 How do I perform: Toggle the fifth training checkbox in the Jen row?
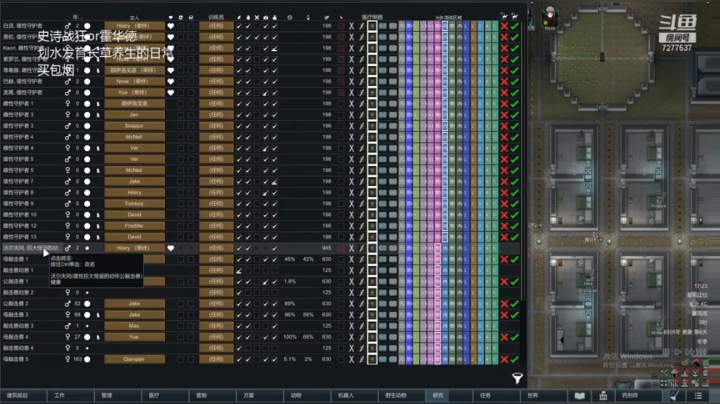(x=275, y=115)
